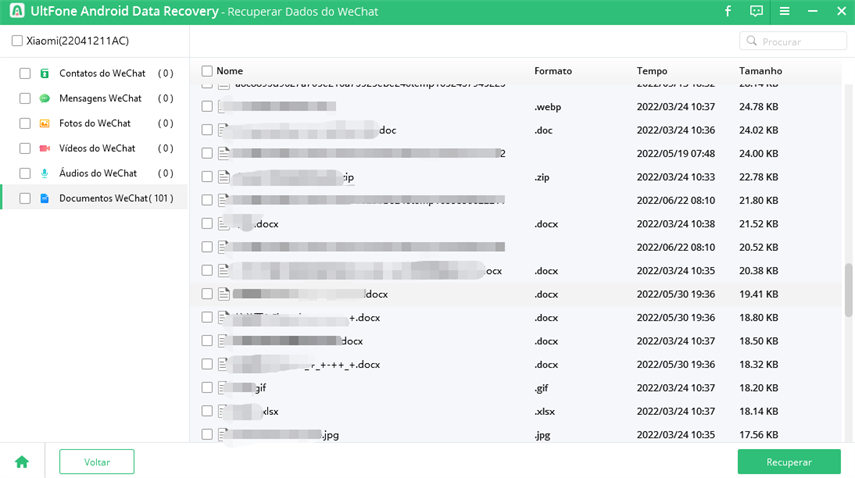The width and height of the screenshot is (855, 478).
Task: Click the Áudios do WeChat microphone icon
Action: tap(45, 173)
